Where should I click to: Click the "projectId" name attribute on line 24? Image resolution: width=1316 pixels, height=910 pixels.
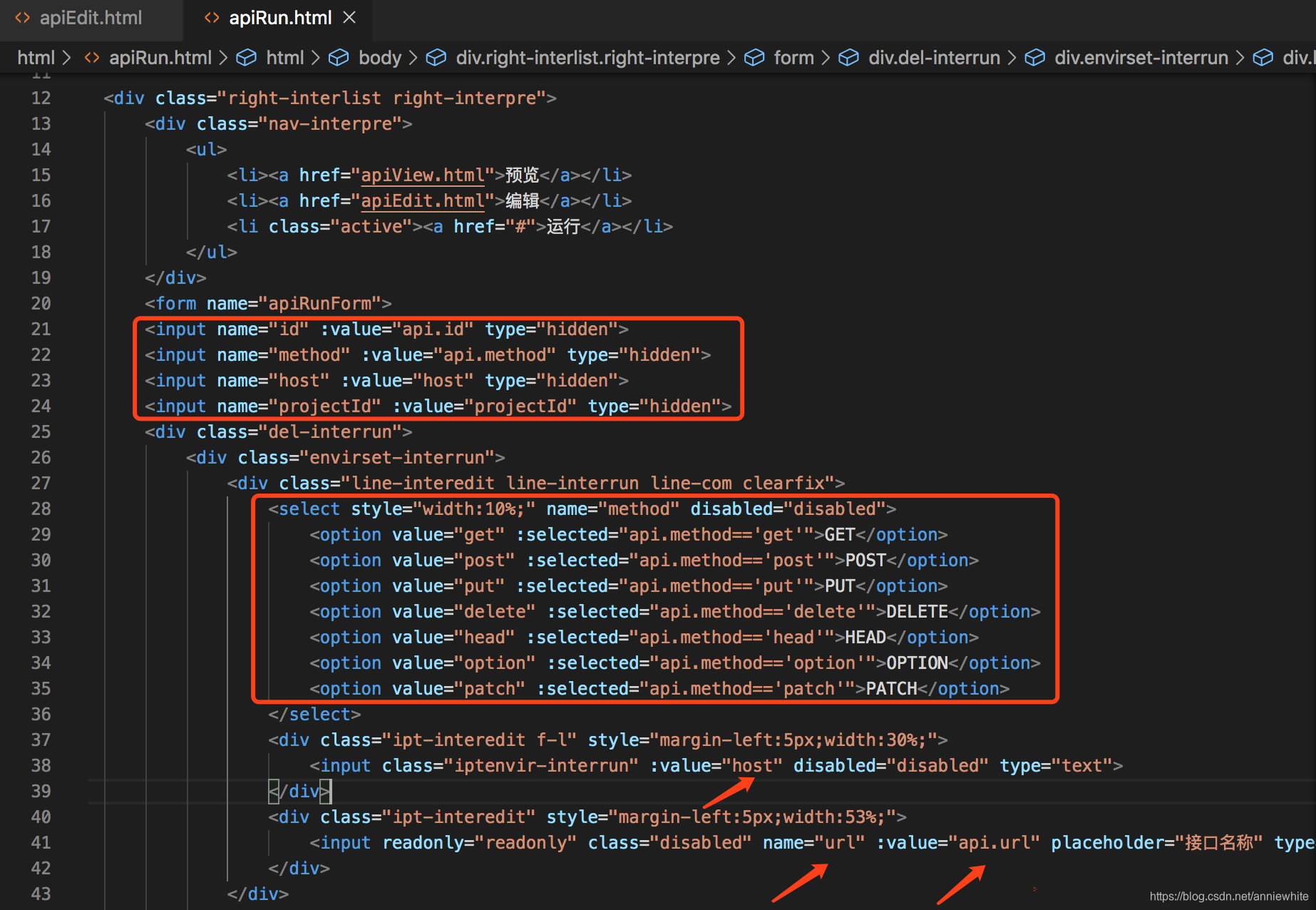click(325, 407)
